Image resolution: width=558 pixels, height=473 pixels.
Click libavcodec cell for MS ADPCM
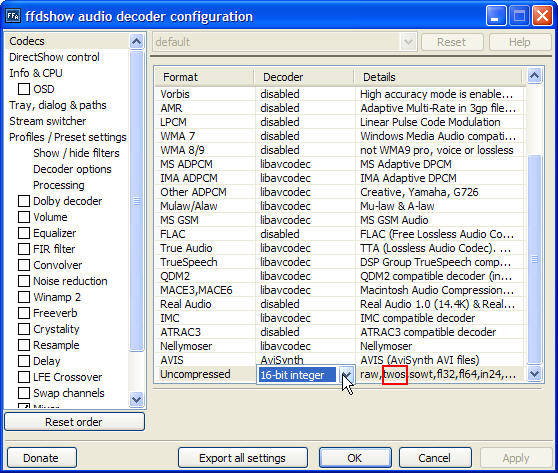pyautogui.click(x=305, y=164)
